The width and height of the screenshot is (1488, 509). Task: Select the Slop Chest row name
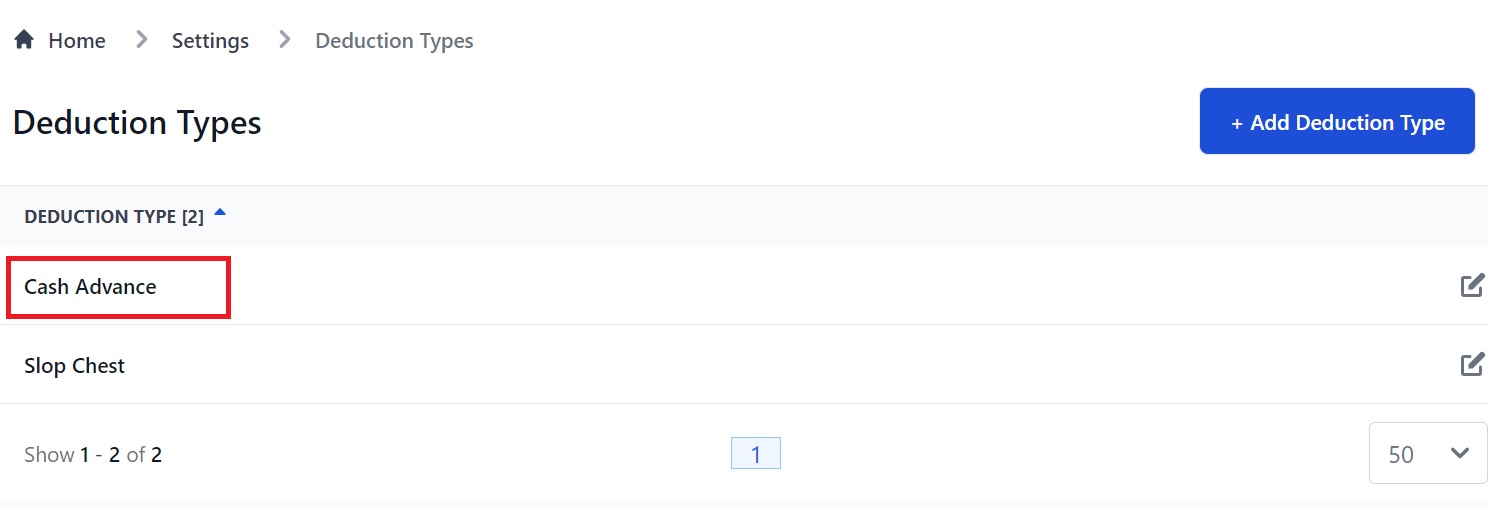pos(74,366)
